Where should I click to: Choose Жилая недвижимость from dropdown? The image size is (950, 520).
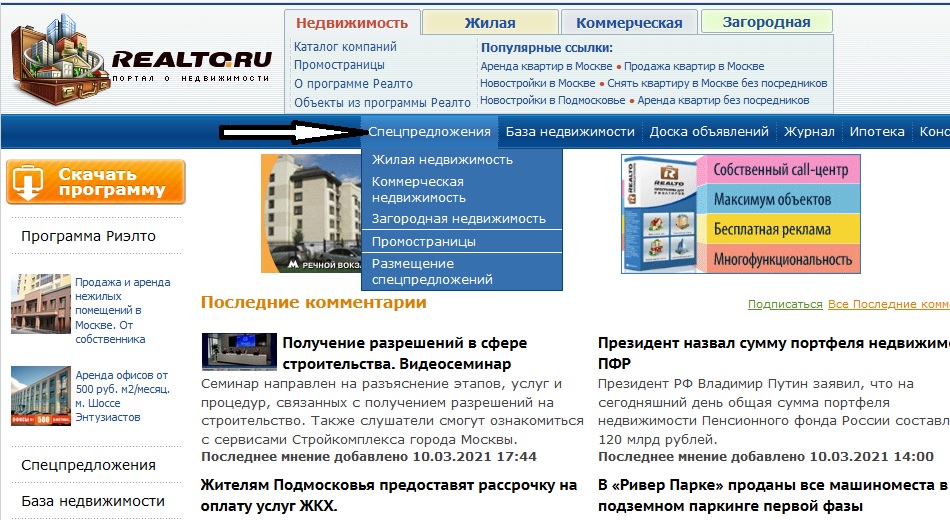point(442,160)
